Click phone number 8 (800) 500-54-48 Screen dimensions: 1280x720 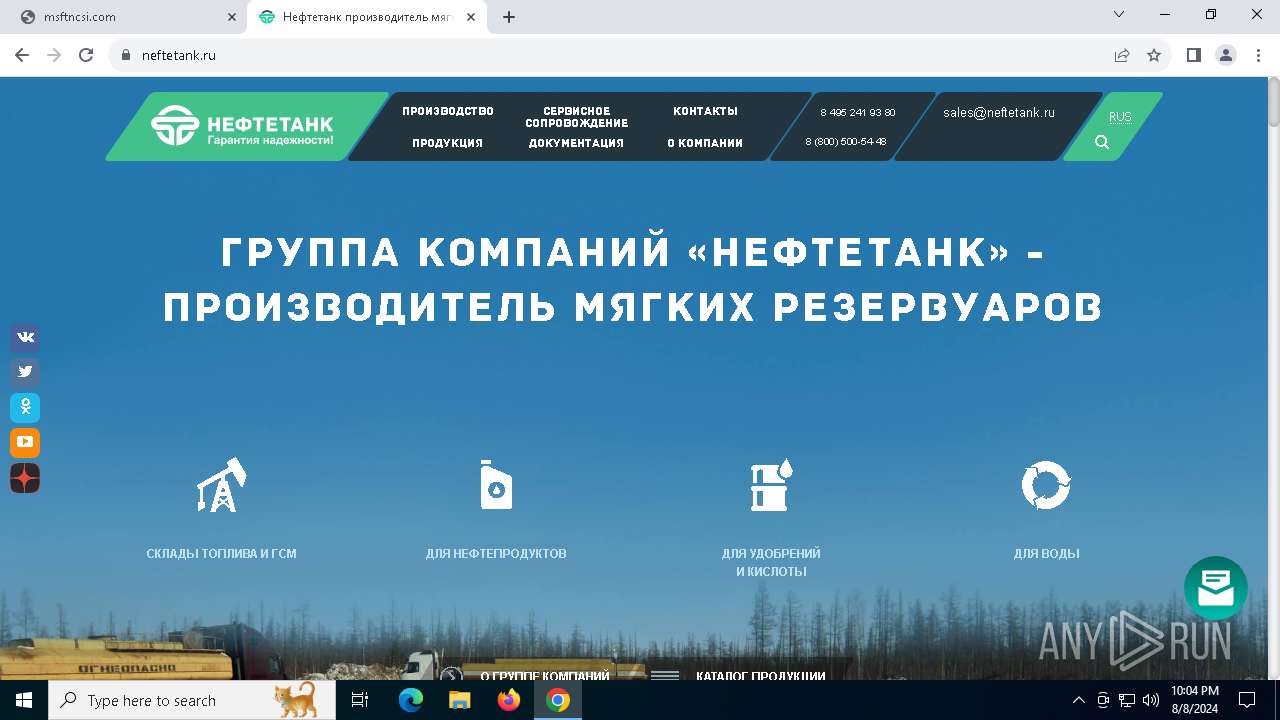846,142
